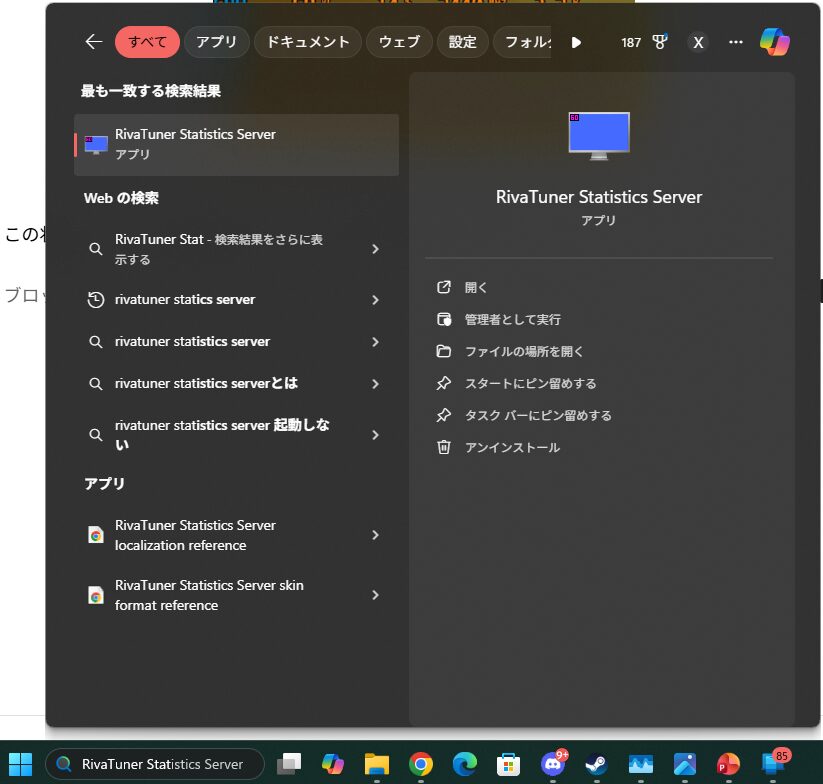Viewport: 823px width, 784px height.
Task: Expand the rivatuner statistics serverとは suggestion
Action: pos(227,383)
